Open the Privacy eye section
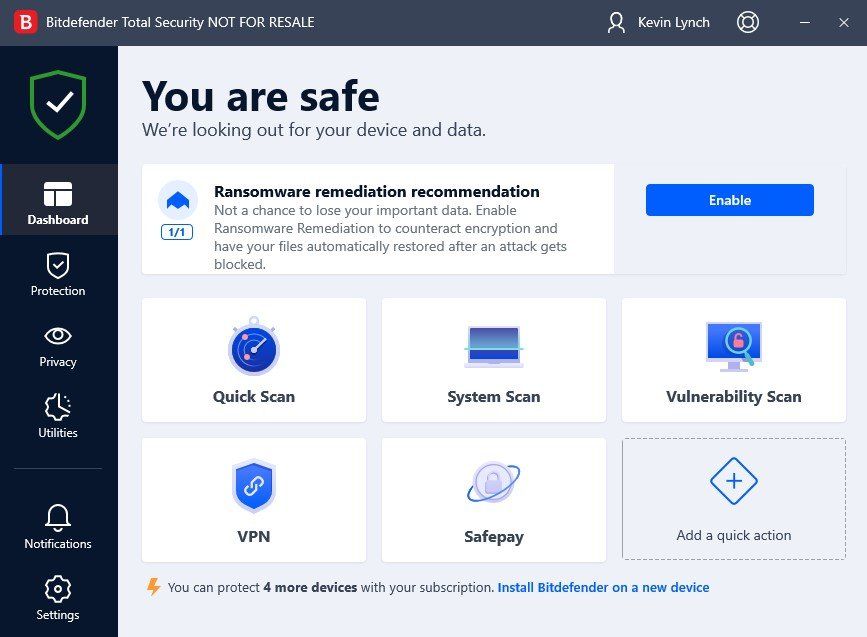This screenshot has height=637, width=867. [x=57, y=346]
